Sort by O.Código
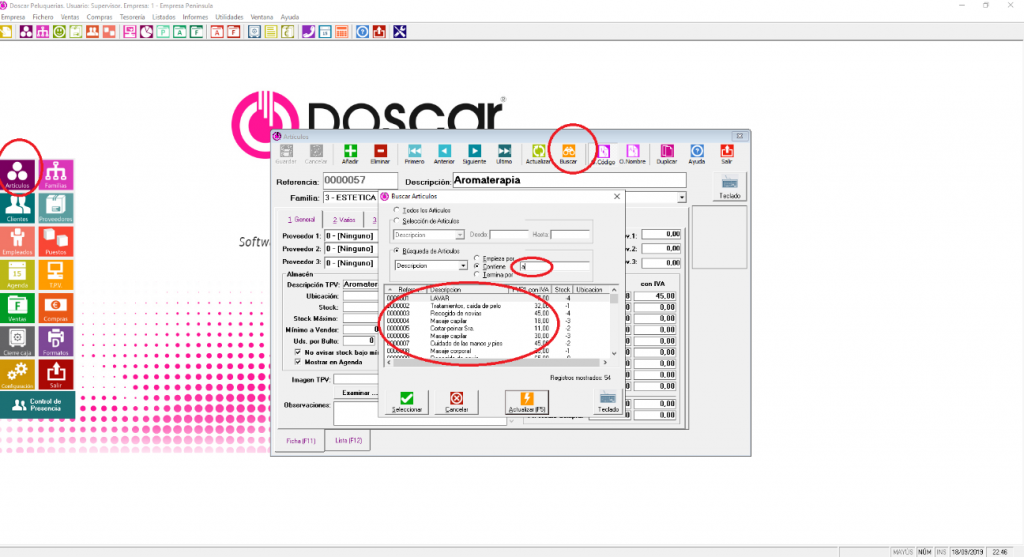The image size is (1024, 557). pyautogui.click(x=603, y=155)
